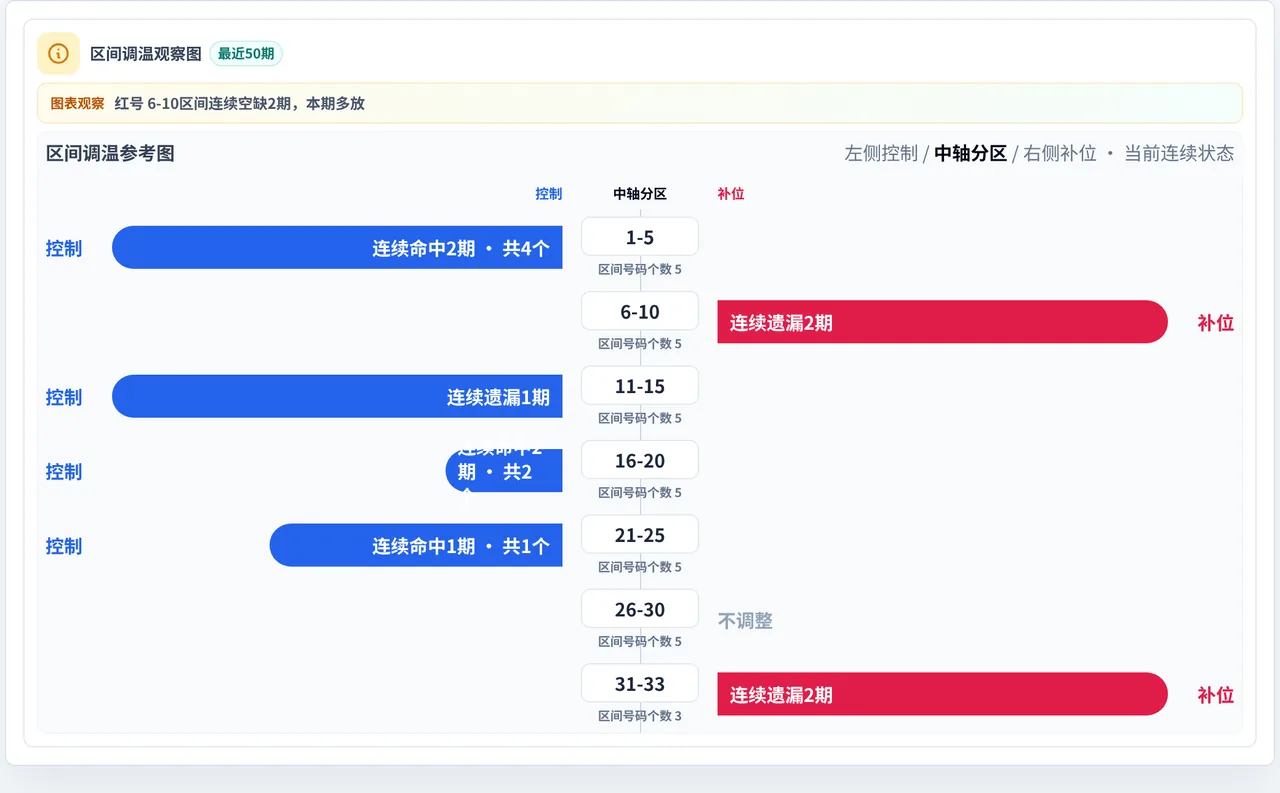Click the 补位 label right of the 6-10 bar

click(x=1216, y=322)
